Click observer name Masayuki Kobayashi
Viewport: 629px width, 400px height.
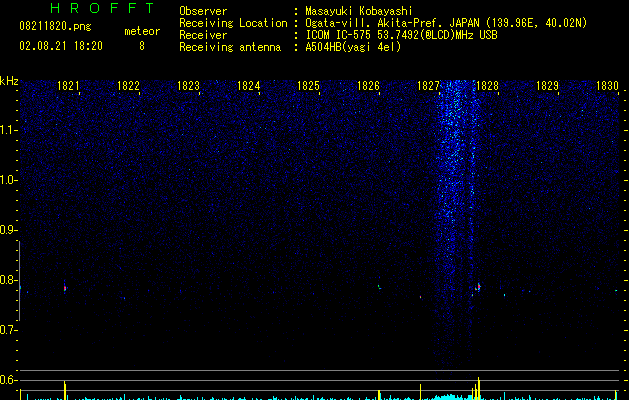tap(359, 11)
